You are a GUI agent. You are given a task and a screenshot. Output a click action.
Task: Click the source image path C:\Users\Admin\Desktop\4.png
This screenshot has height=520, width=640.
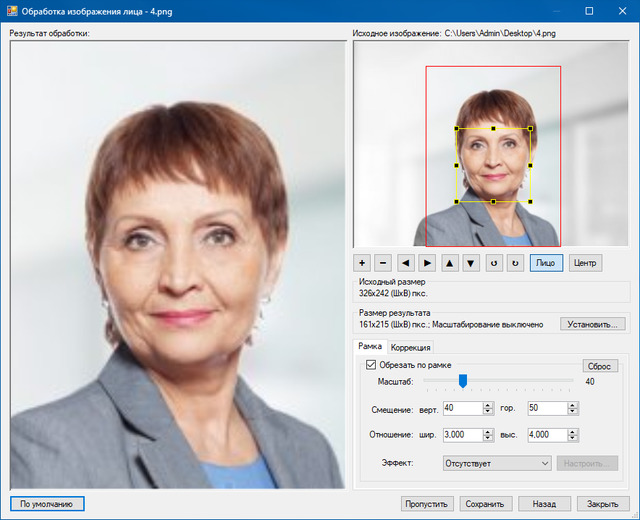(x=500, y=33)
